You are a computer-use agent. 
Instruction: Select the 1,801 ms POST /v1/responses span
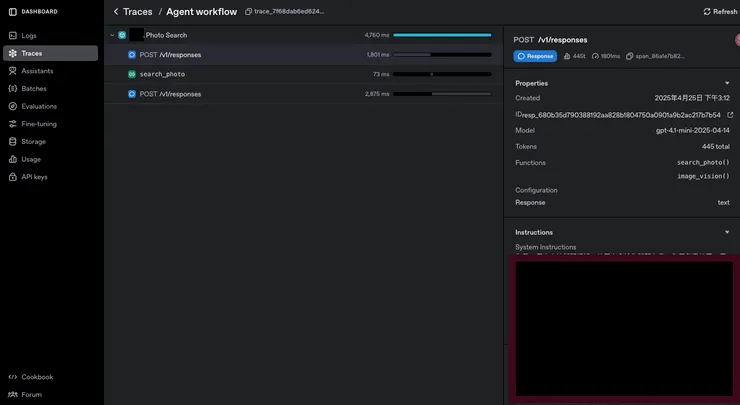click(x=303, y=55)
